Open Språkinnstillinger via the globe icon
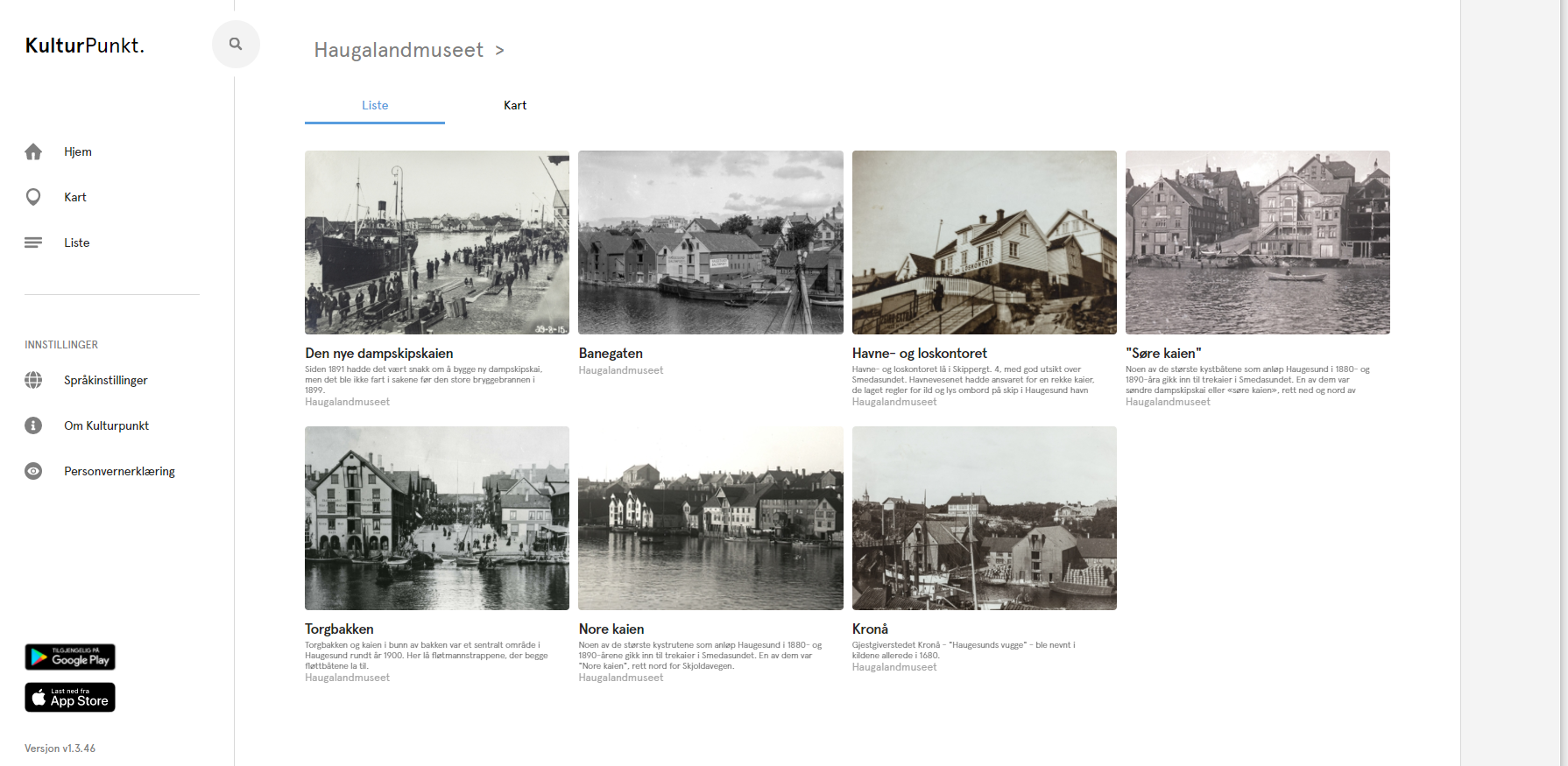 (x=33, y=380)
